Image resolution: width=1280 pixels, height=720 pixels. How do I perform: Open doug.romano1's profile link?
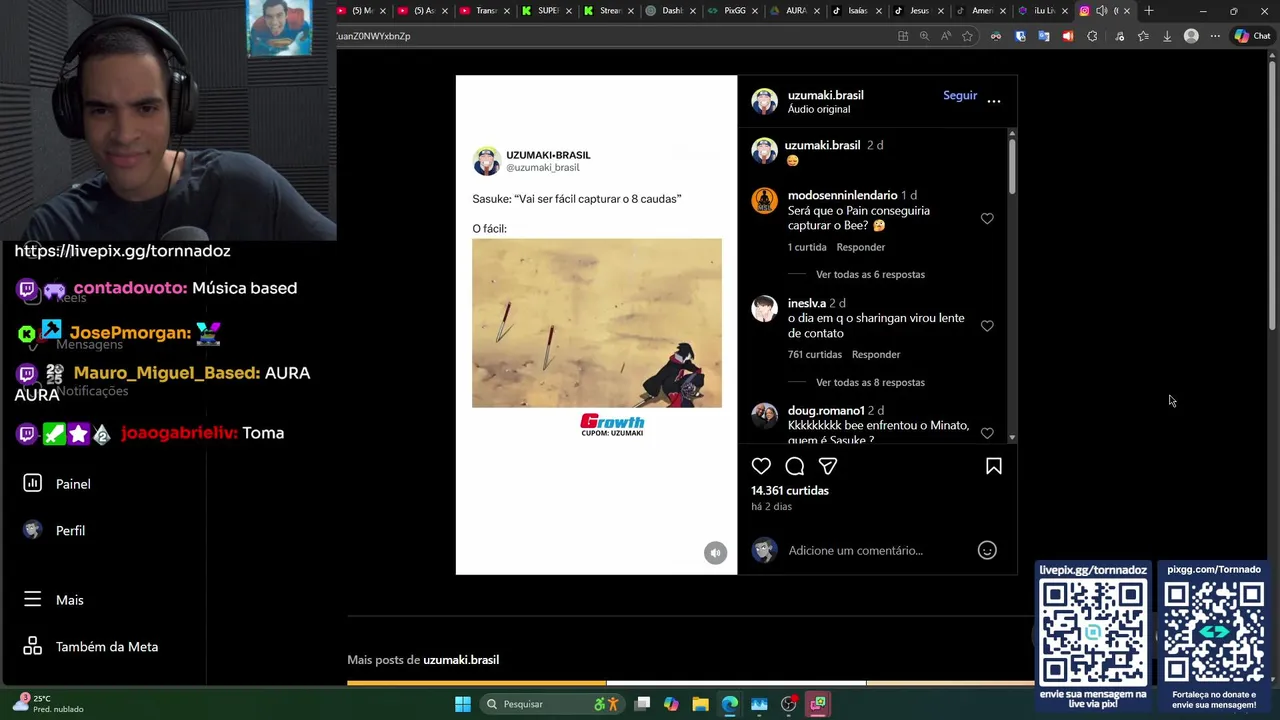[x=825, y=411]
